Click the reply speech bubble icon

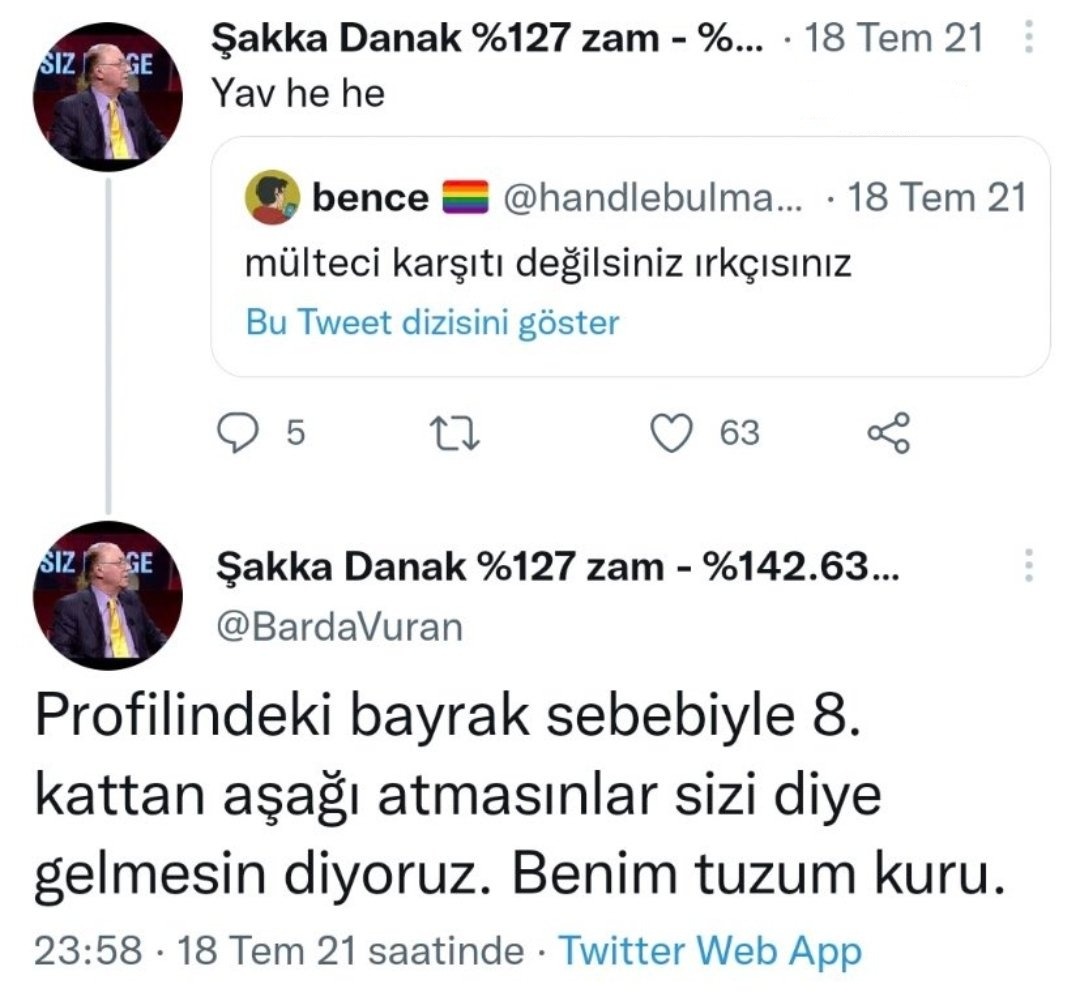[x=240, y=434]
